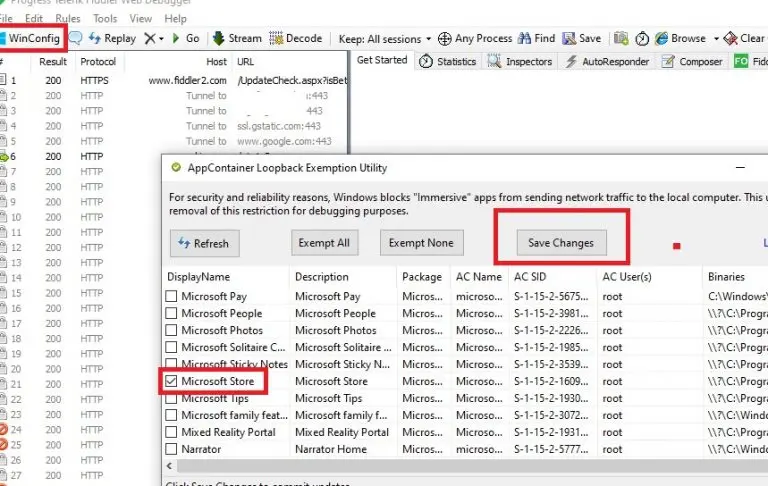Click the camera screenshot icon

tap(621, 38)
